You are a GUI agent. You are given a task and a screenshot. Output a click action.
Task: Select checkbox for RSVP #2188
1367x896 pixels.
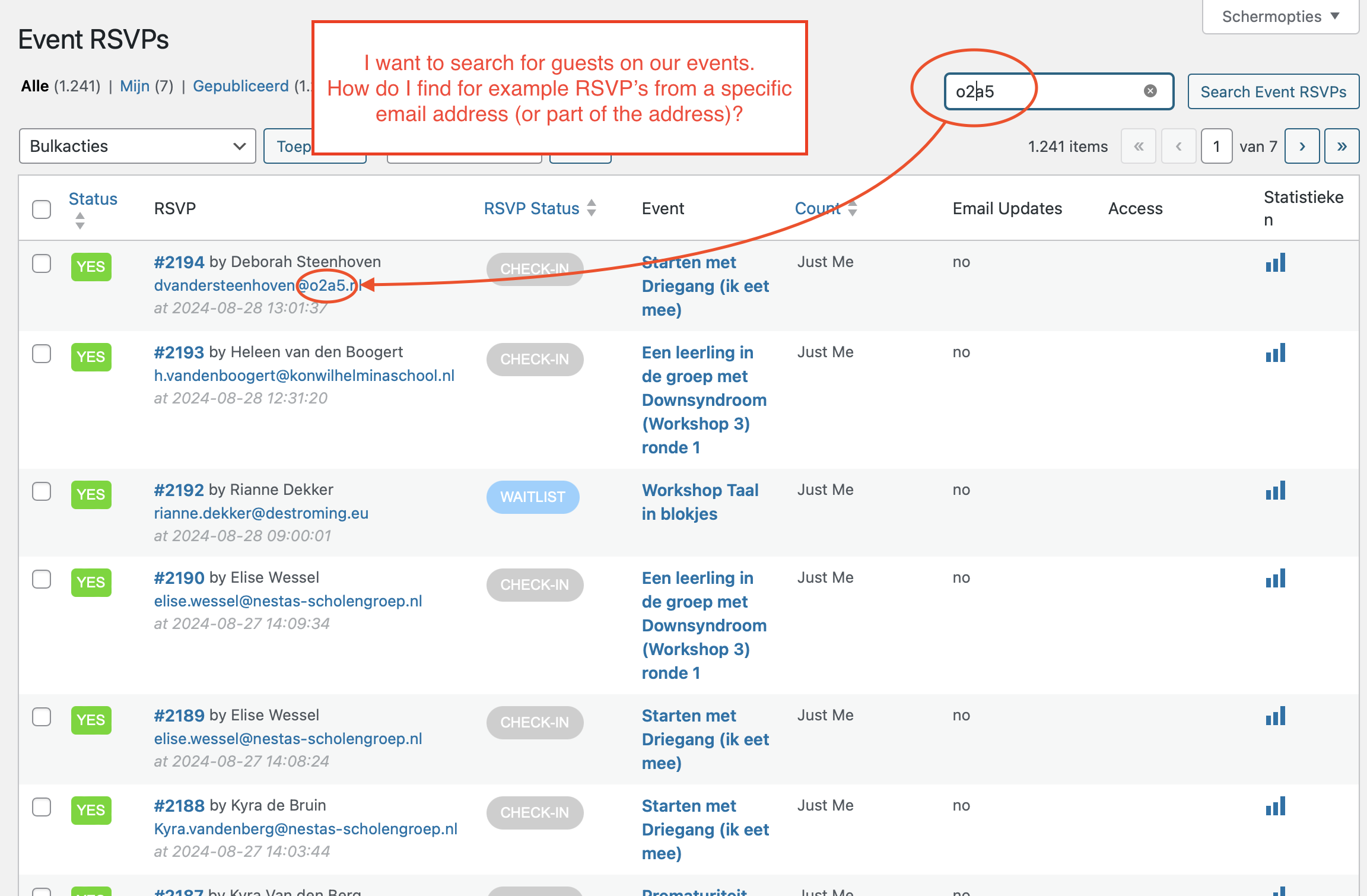tap(42, 807)
